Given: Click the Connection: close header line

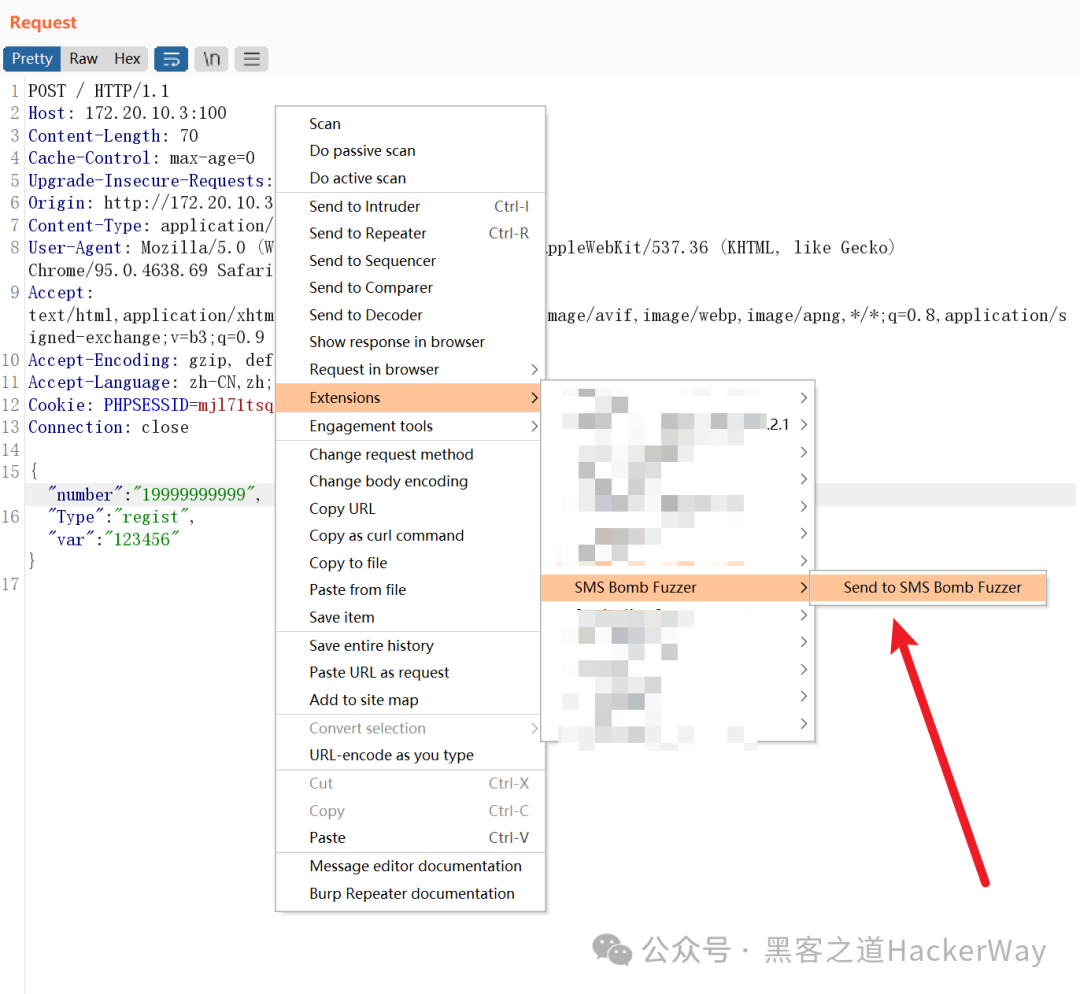Looking at the screenshot, I should pos(108,427).
